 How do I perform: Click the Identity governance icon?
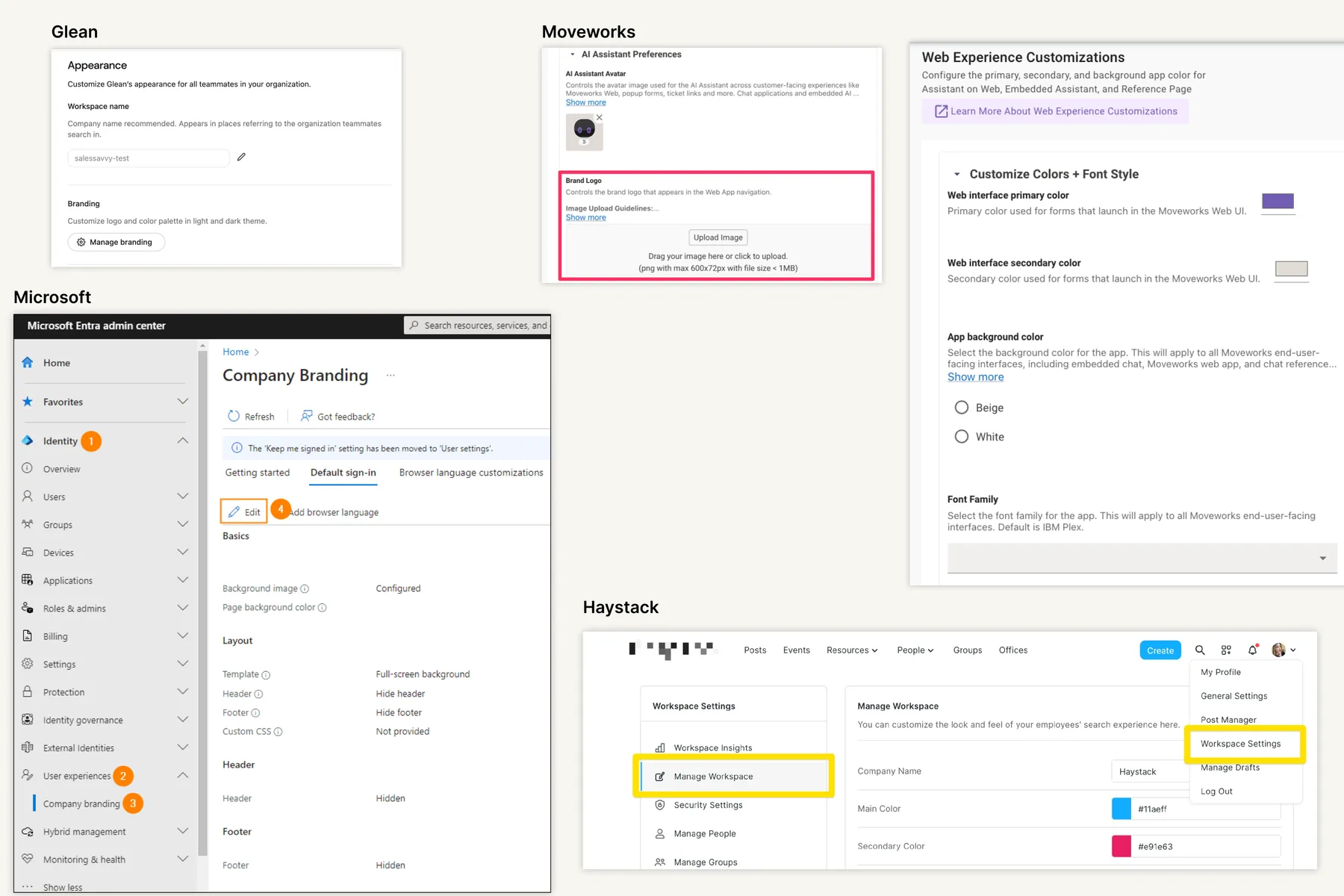click(x=28, y=719)
